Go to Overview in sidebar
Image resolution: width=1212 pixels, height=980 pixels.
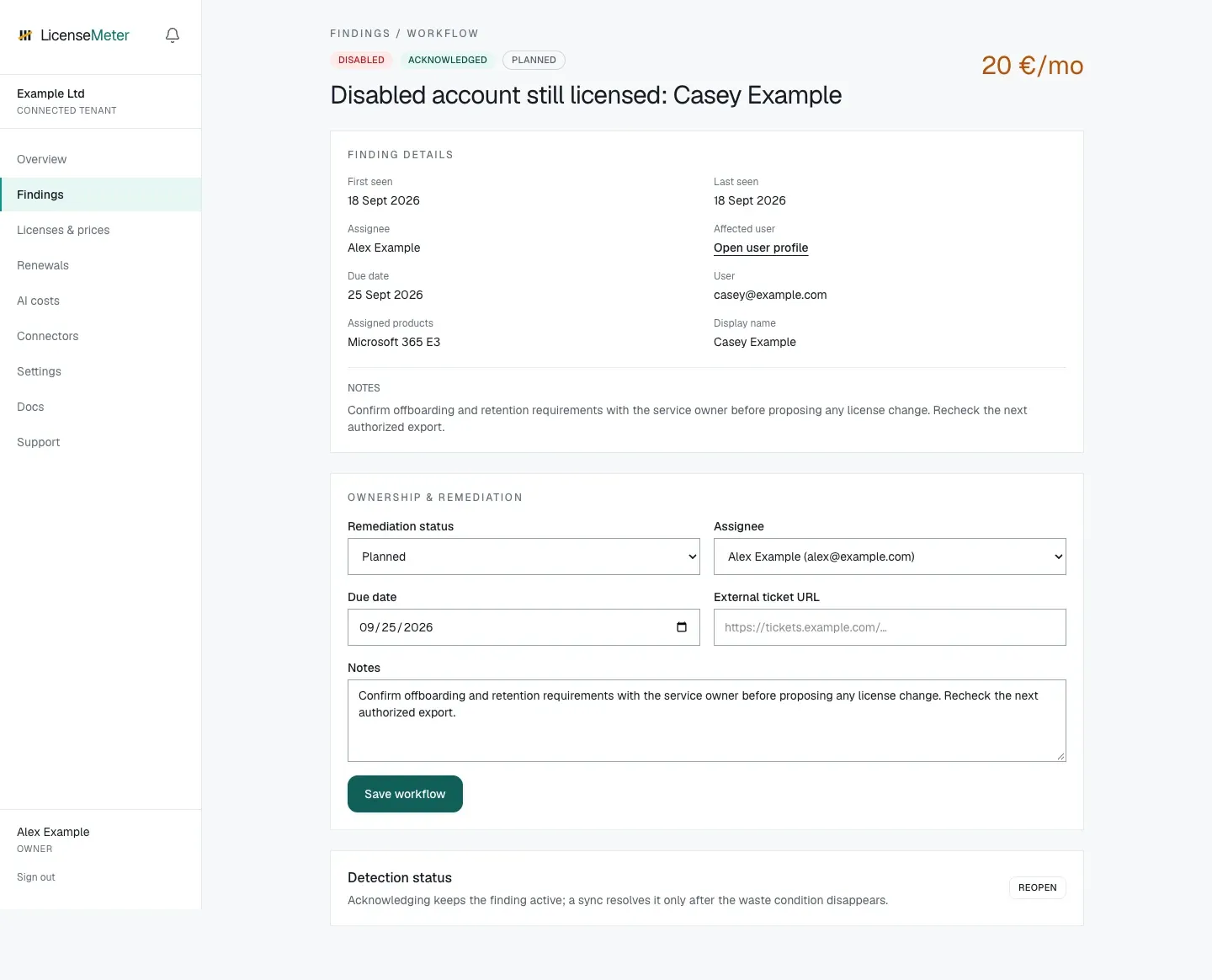coord(100,159)
